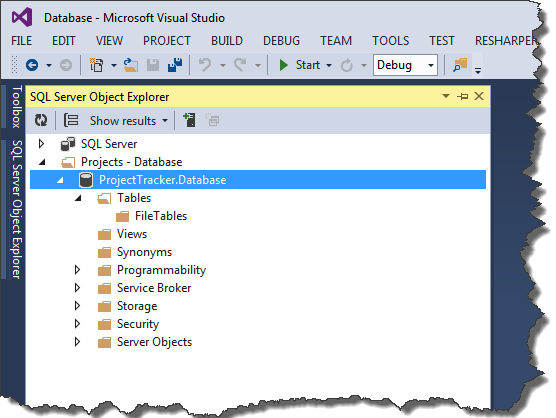
Task: Click the Open File folder icon
Action: click(131, 65)
